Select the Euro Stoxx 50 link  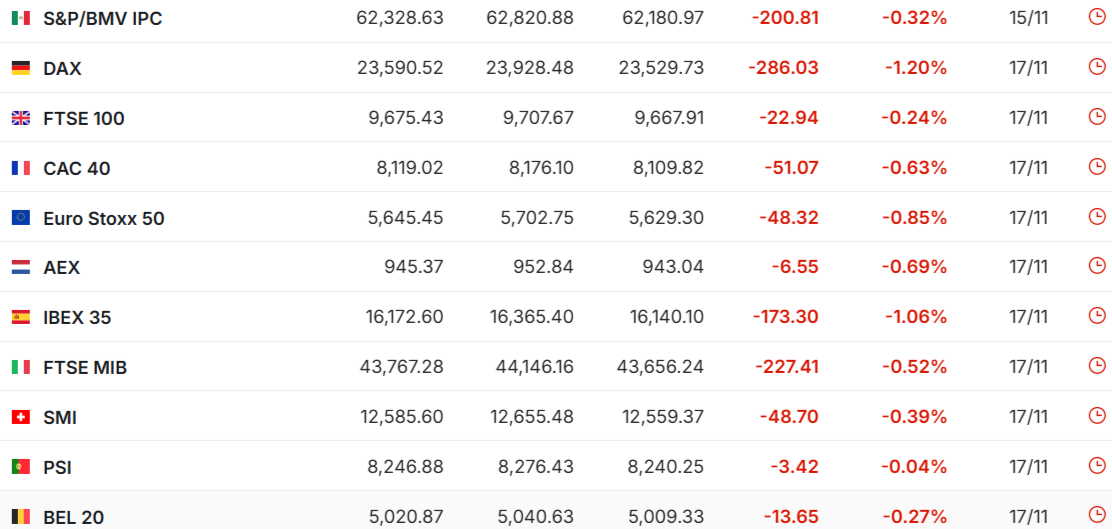pos(104,218)
